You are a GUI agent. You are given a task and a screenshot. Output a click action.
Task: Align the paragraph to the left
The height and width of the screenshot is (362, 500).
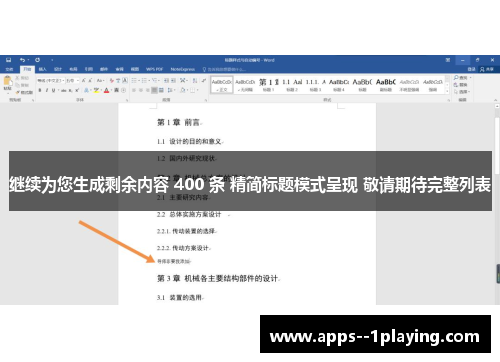(x=134, y=90)
